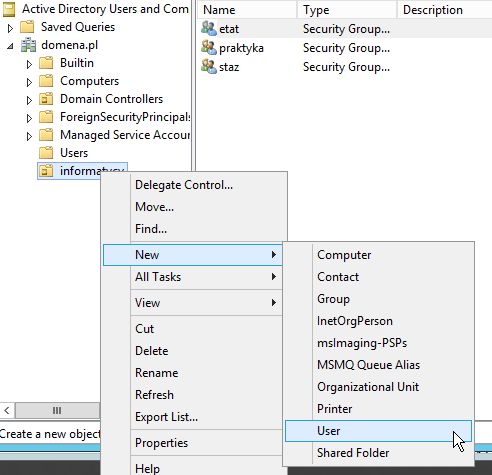Select the etat group name

(x=229, y=29)
